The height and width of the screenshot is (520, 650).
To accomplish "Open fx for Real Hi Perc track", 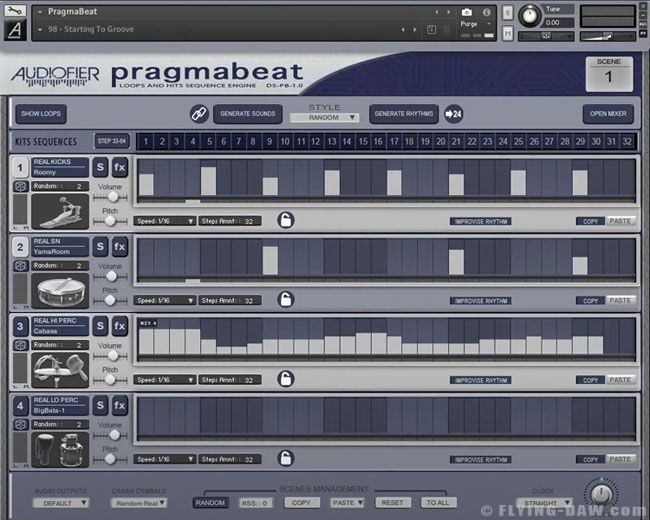I will click(119, 326).
